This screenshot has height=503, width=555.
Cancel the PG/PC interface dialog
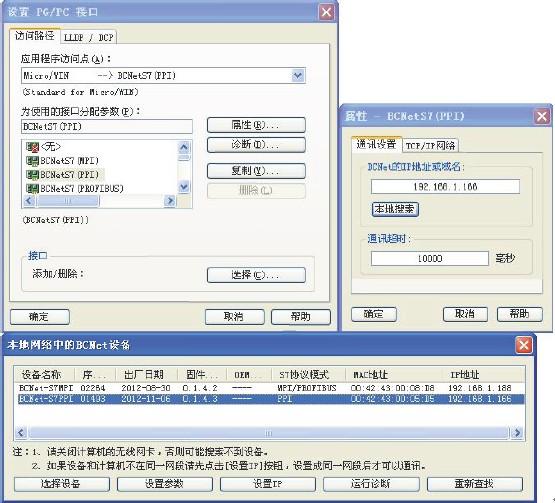pyautogui.click(x=234, y=316)
